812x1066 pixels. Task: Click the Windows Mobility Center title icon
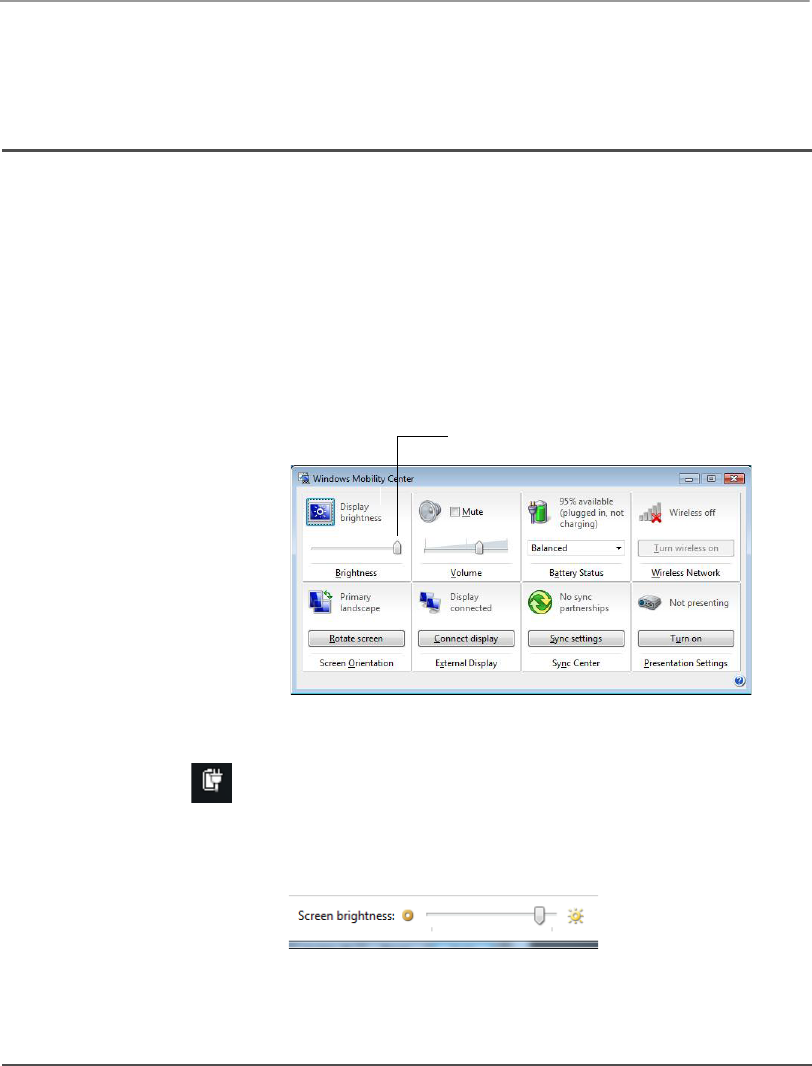304,479
